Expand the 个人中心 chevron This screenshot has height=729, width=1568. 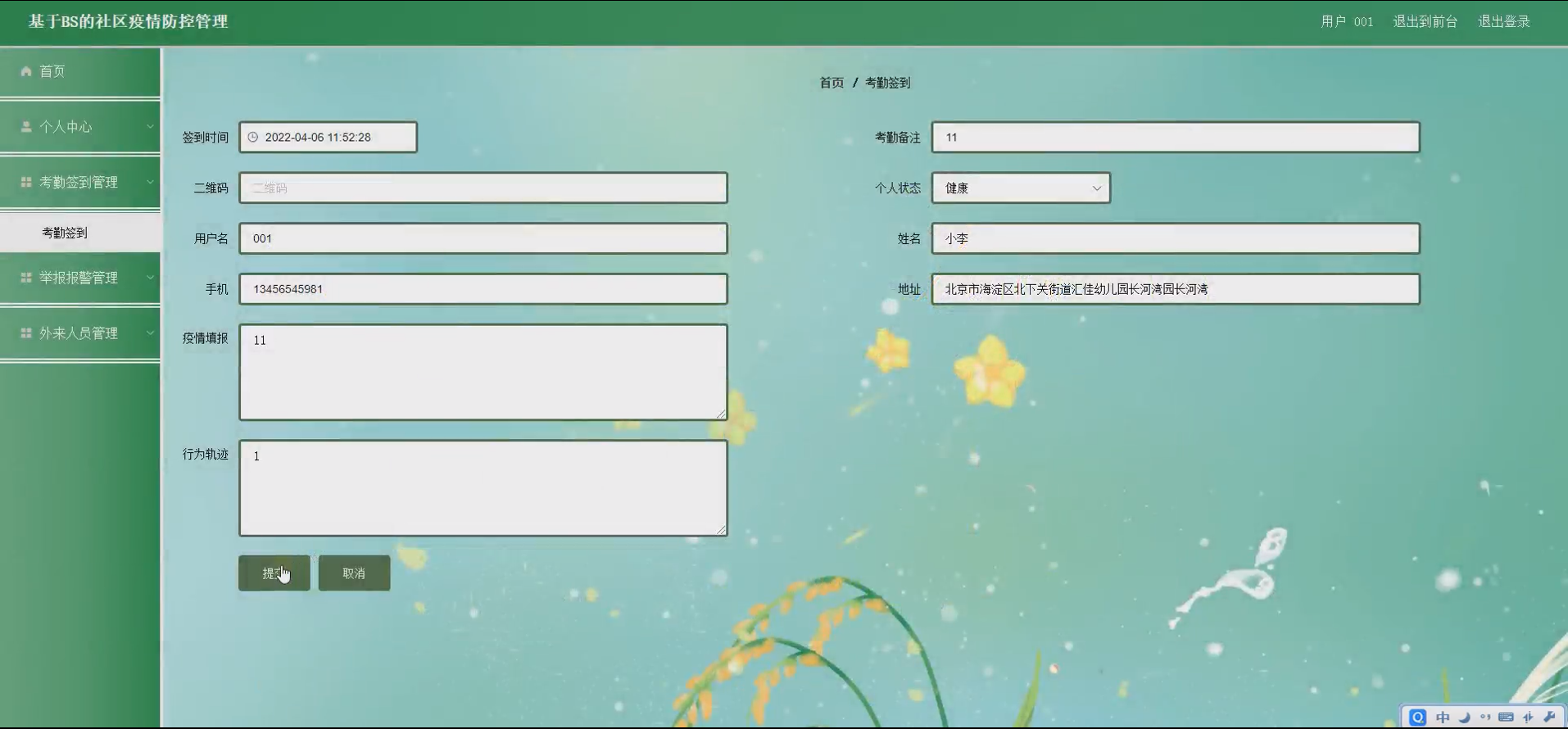pos(150,127)
